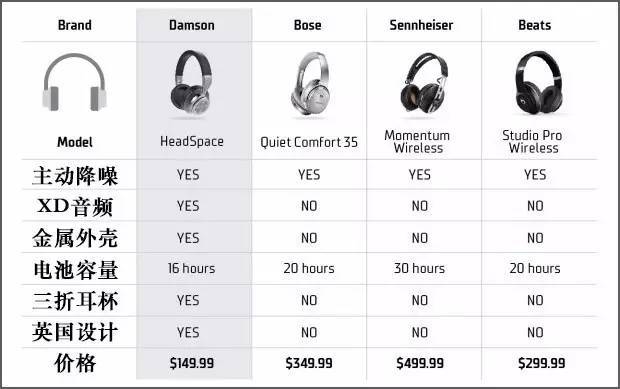Image resolution: width=620 pixels, height=389 pixels.
Task: Click the Quiet Comfort 35 model name
Action: [309, 142]
